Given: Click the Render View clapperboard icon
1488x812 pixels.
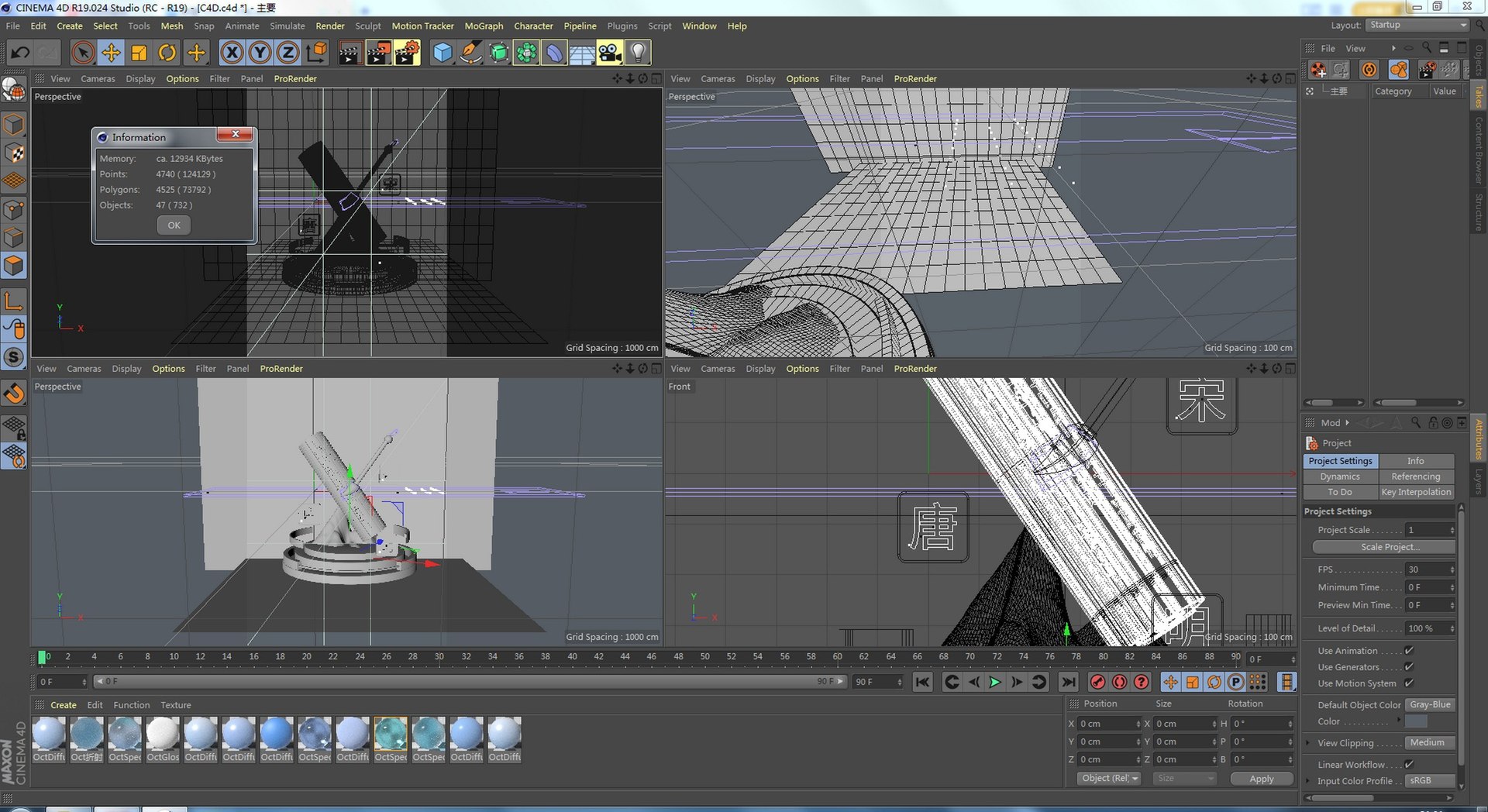Looking at the screenshot, I should [350, 53].
